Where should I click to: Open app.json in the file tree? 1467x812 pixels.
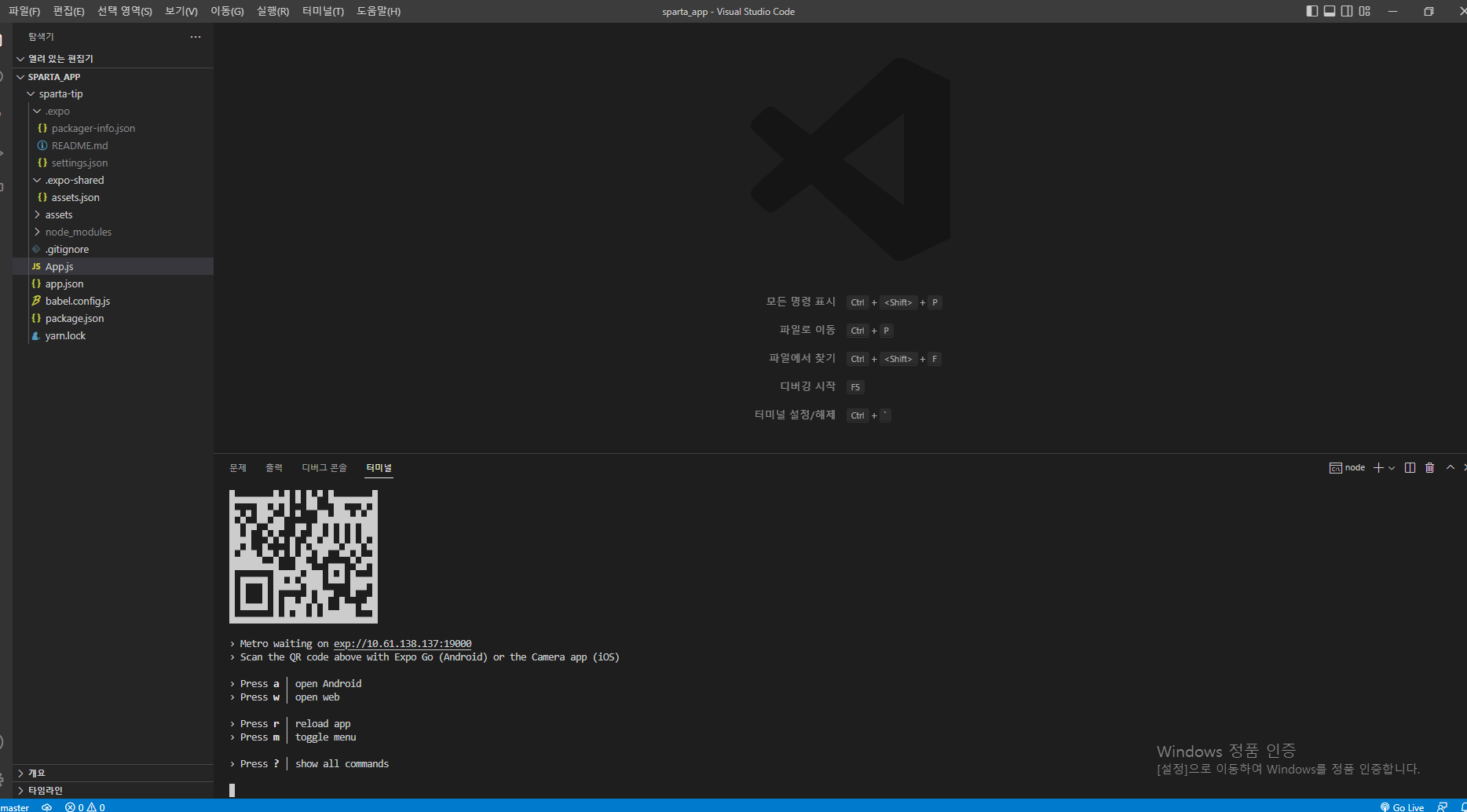(x=113, y=284)
